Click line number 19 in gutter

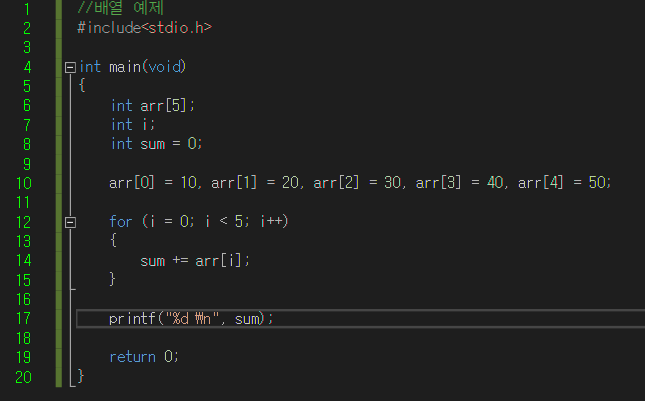24,357
